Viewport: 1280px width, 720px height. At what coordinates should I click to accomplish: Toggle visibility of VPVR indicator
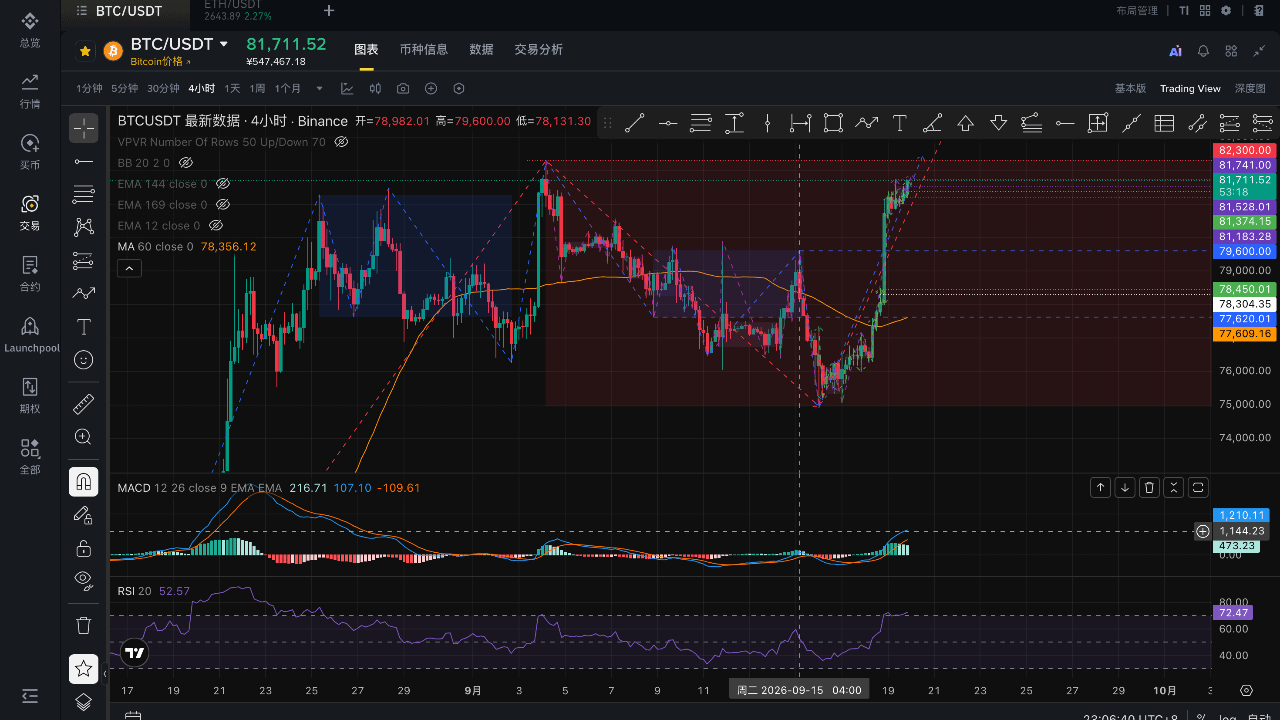[x=341, y=142]
